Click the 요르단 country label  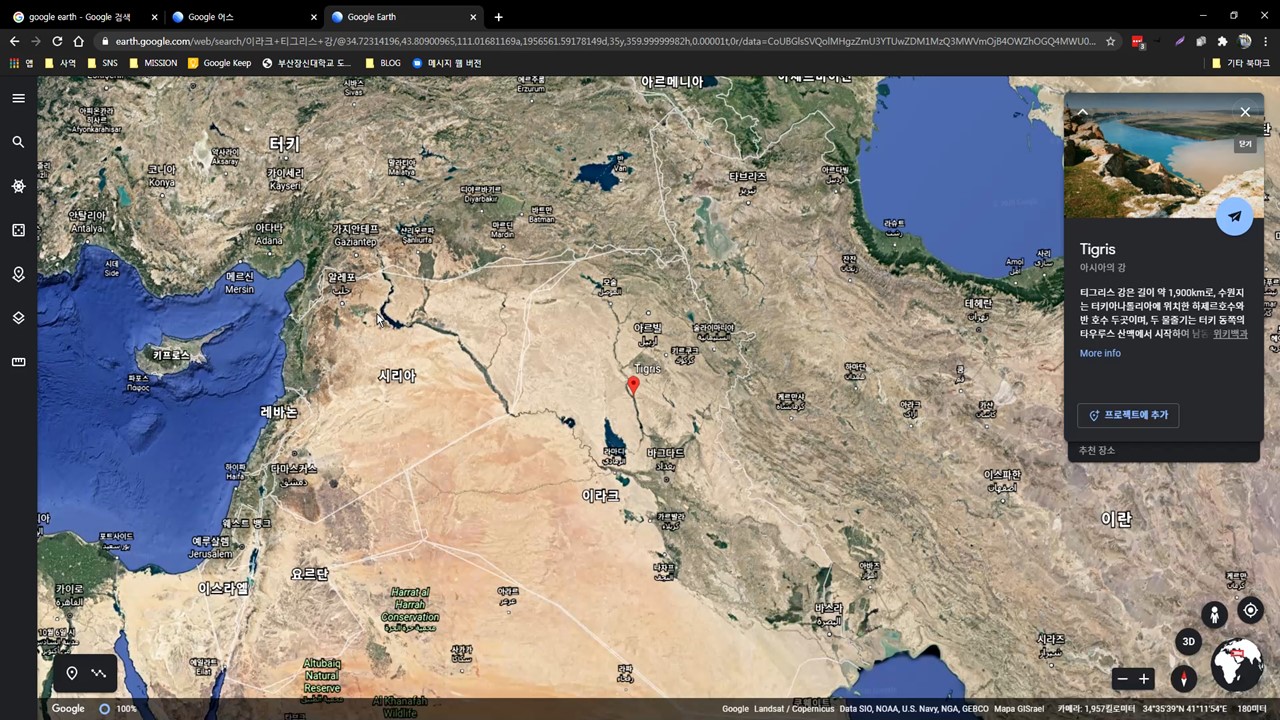tap(309, 574)
